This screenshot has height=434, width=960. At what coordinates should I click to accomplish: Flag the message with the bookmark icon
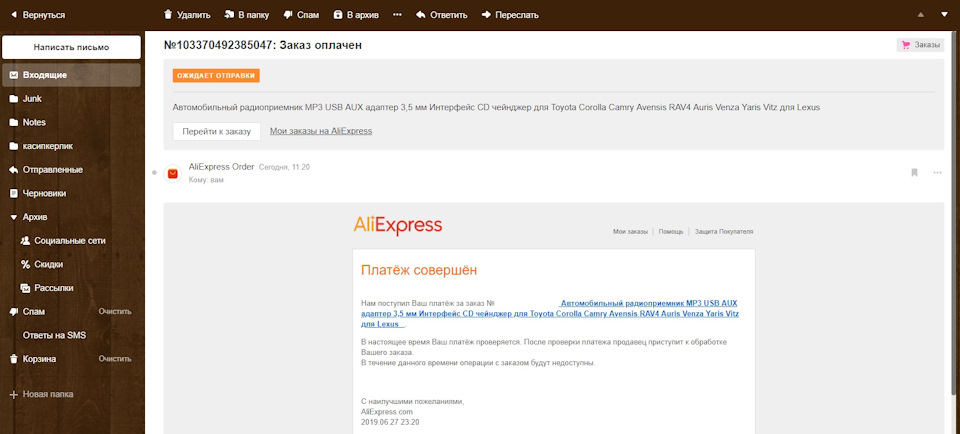tap(914, 173)
